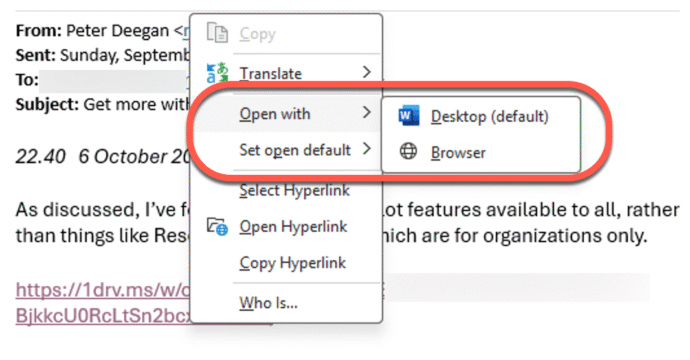690x360 pixels.
Task: Choose Select Hyperlink from context menu
Action: 286,190
